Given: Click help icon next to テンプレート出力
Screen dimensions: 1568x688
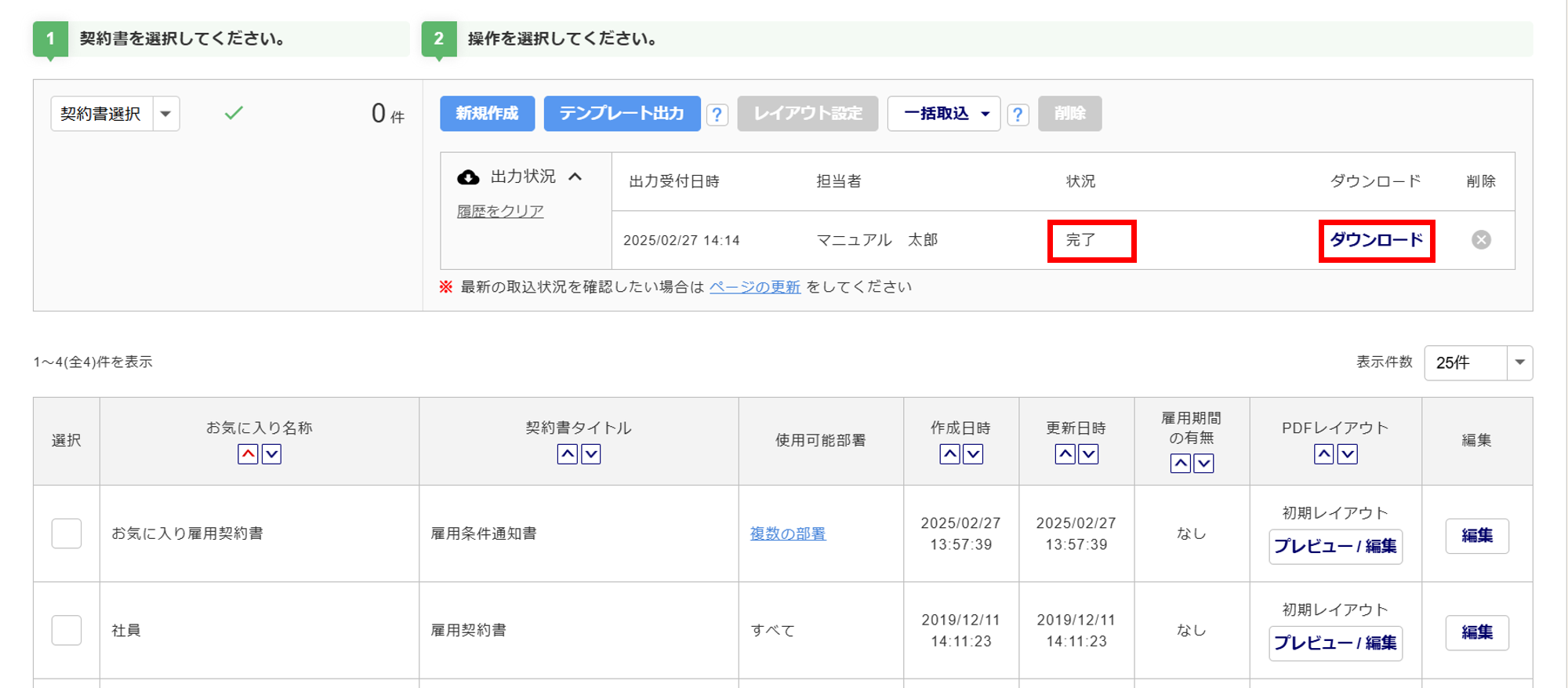Looking at the screenshot, I should (717, 115).
